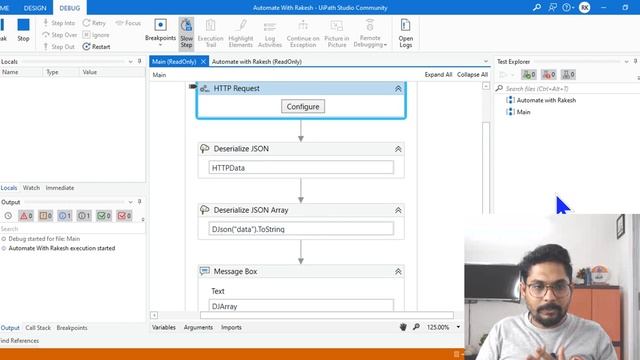Select the pan hand tool
This screenshot has width=640, height=360.
403,327
